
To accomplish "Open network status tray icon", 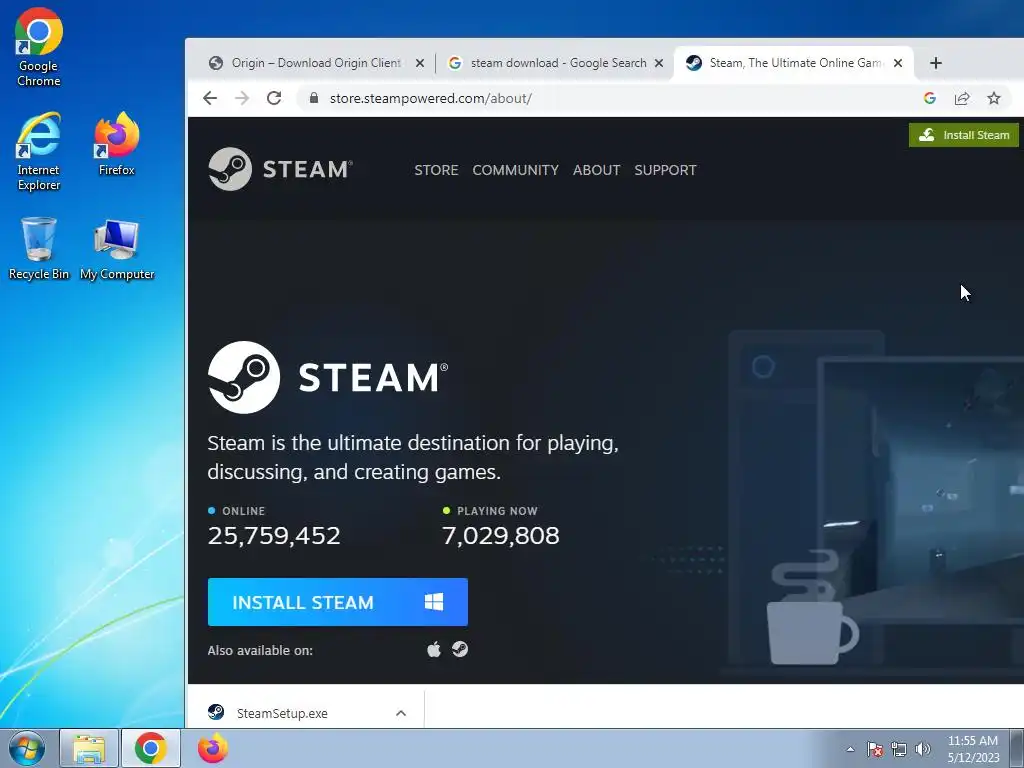I will click(x=899, y=749).
